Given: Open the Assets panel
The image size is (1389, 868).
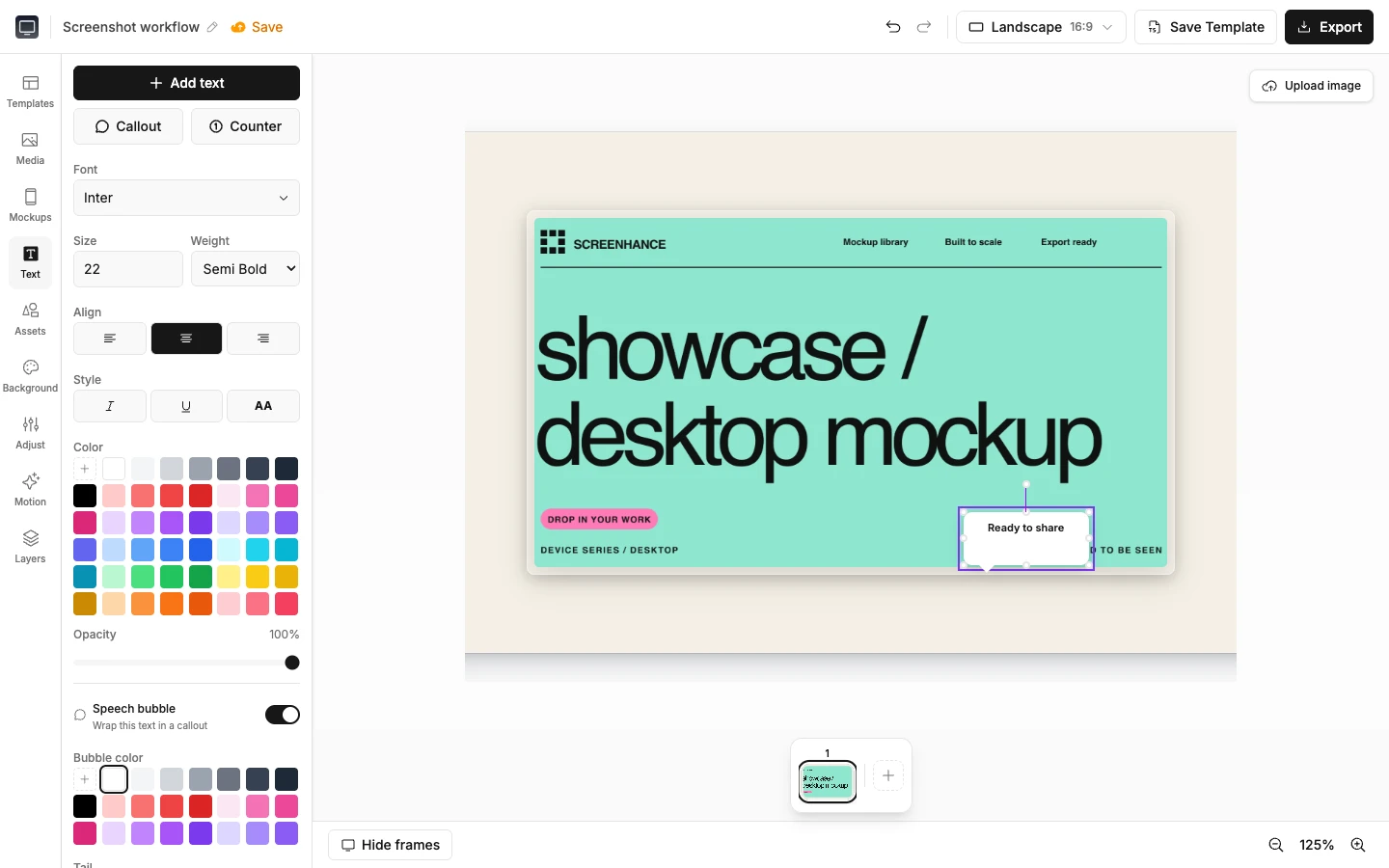Looking at the screenshot, I should click(x=30, y=319).
